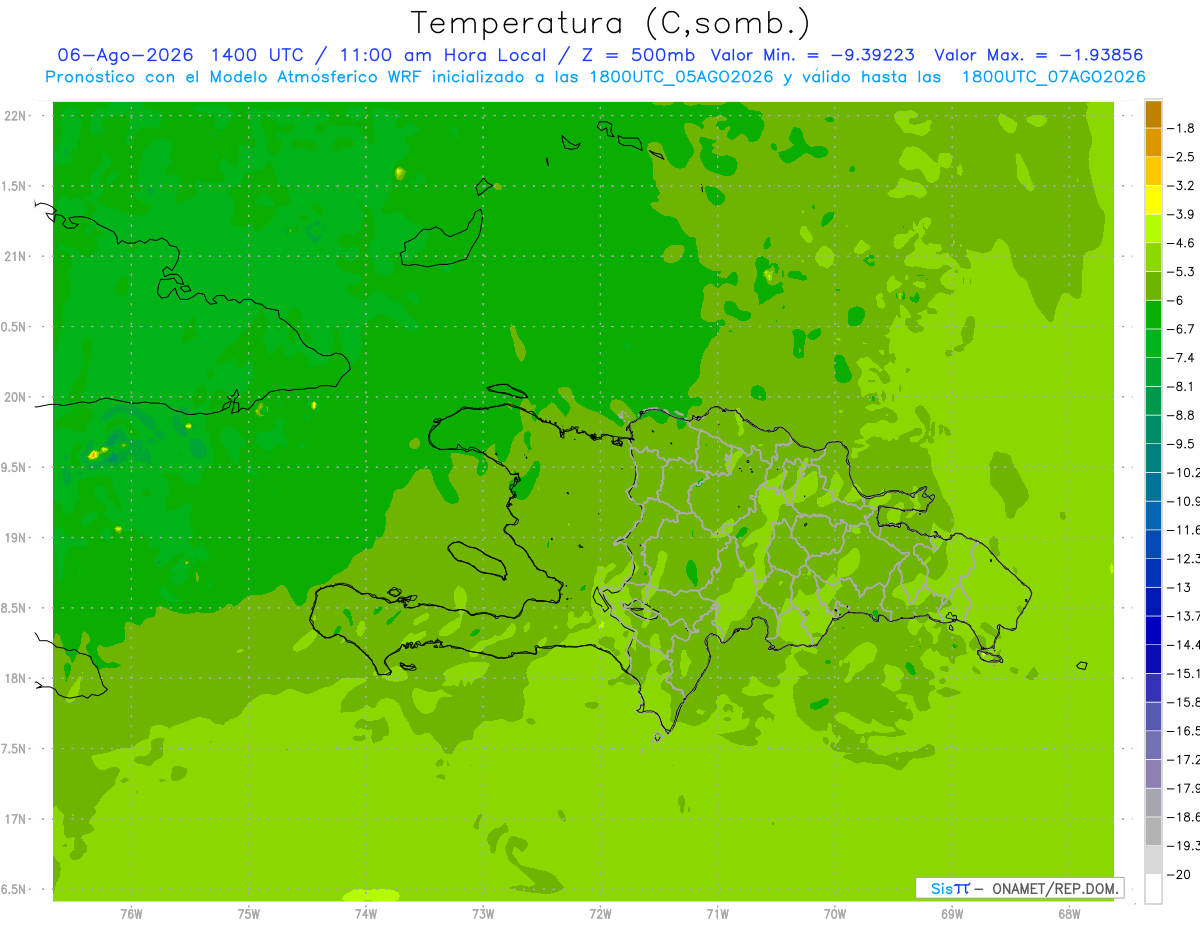The height and width of the screenshot is (927, 1200).
Task: Click the '-5.3' legend value
Action: click(1182, 272)
